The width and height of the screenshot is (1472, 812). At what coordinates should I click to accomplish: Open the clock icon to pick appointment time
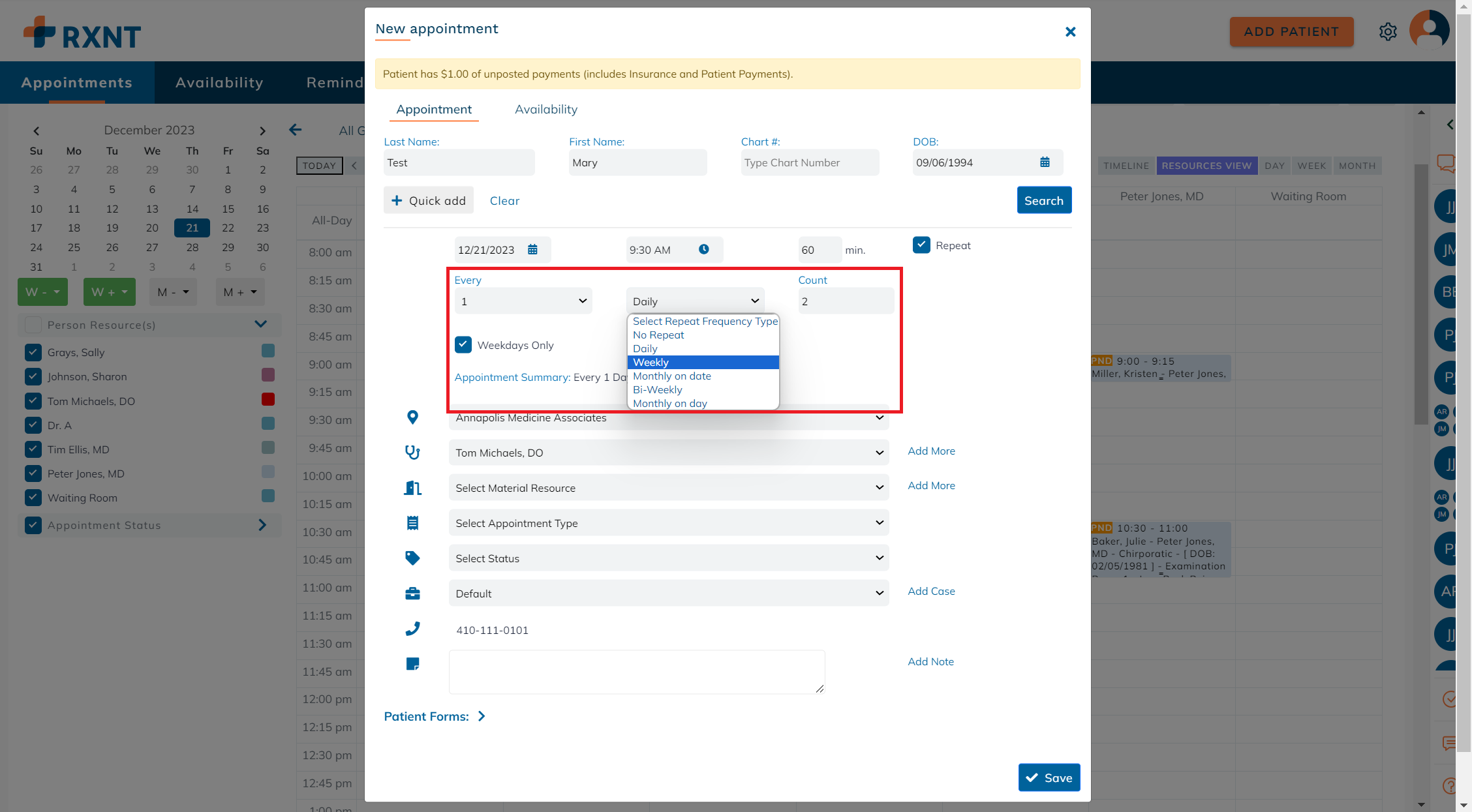tap(703, 249)
